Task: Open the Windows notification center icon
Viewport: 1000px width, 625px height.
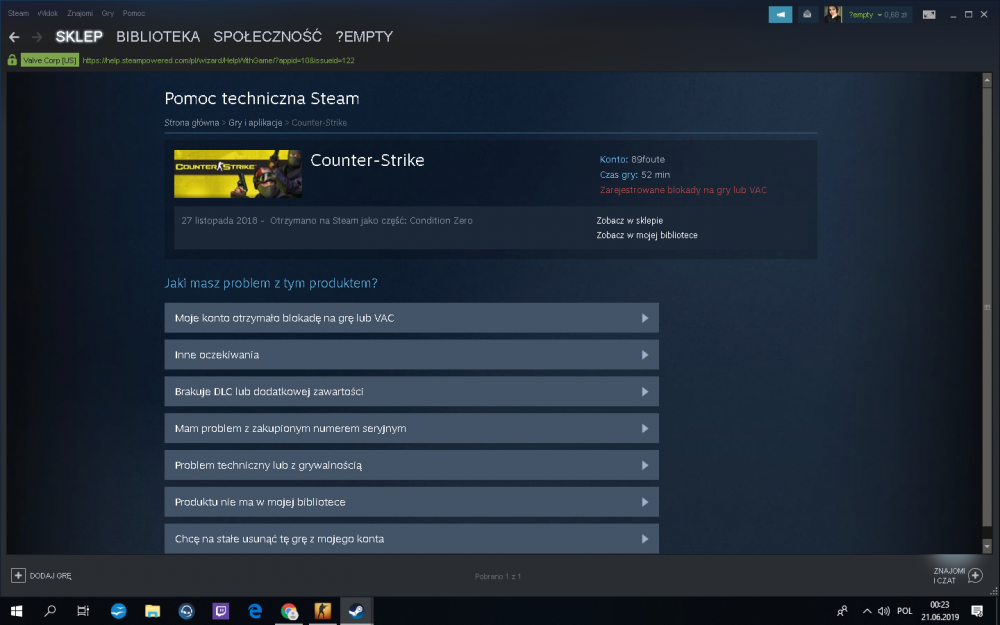Action: (x=977, y=611)
